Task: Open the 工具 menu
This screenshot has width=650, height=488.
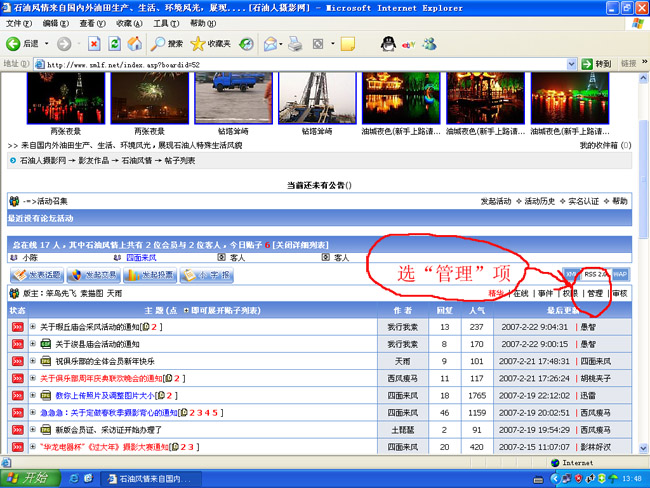Action: tap(166, 24)
